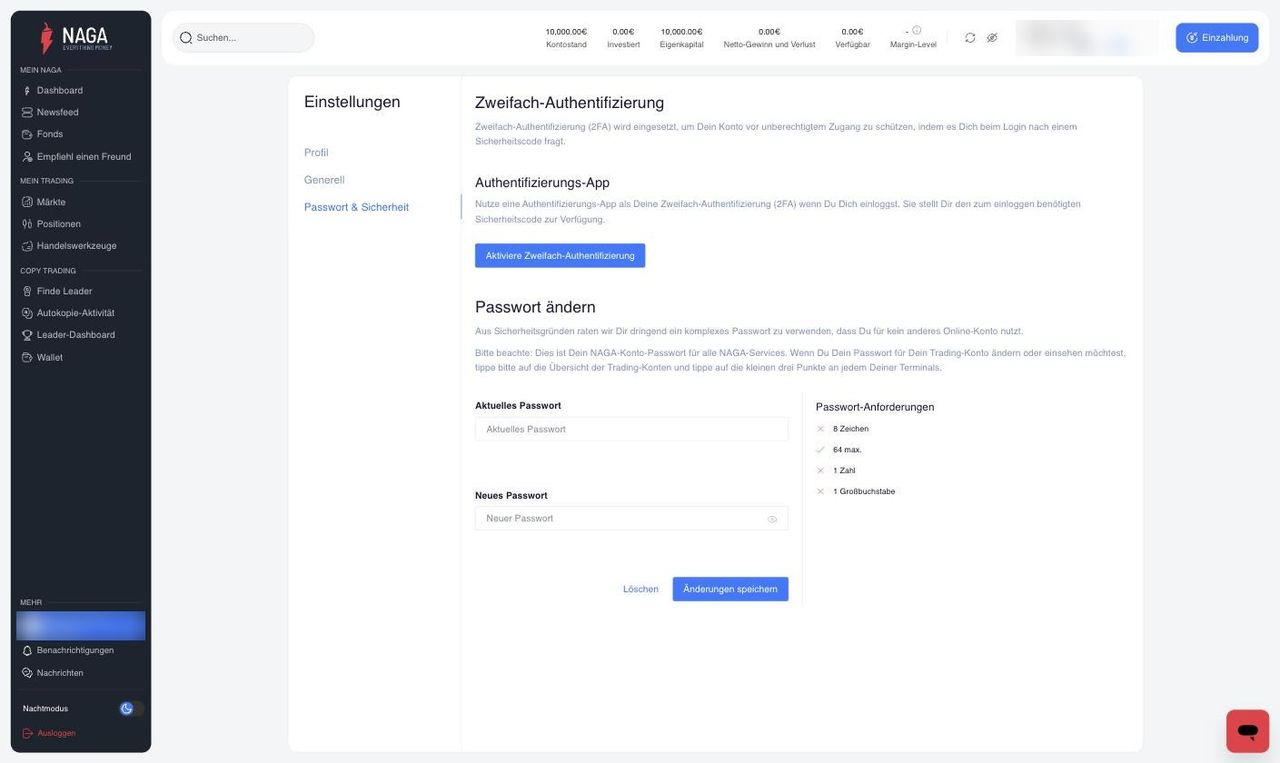Open the red chat support widget

click(x=1247, y=731)
